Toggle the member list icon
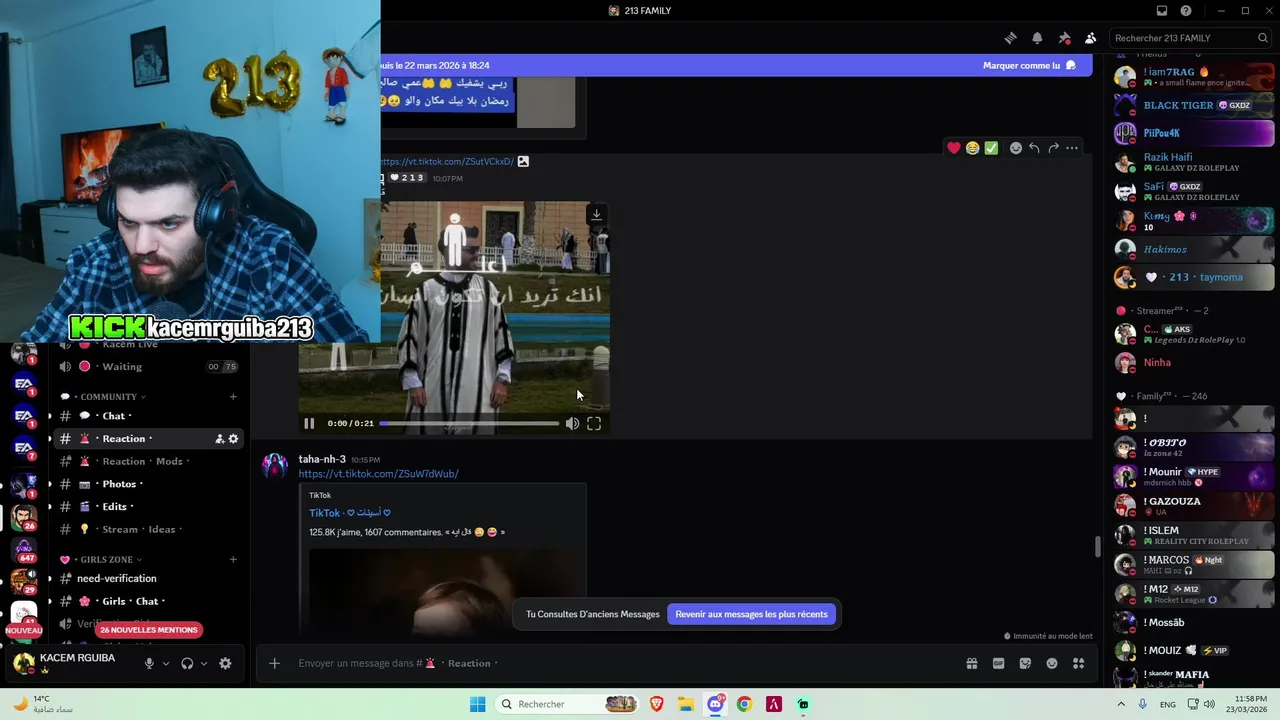The width and height of the screenshot is (1280, 720). [1090, 38]
